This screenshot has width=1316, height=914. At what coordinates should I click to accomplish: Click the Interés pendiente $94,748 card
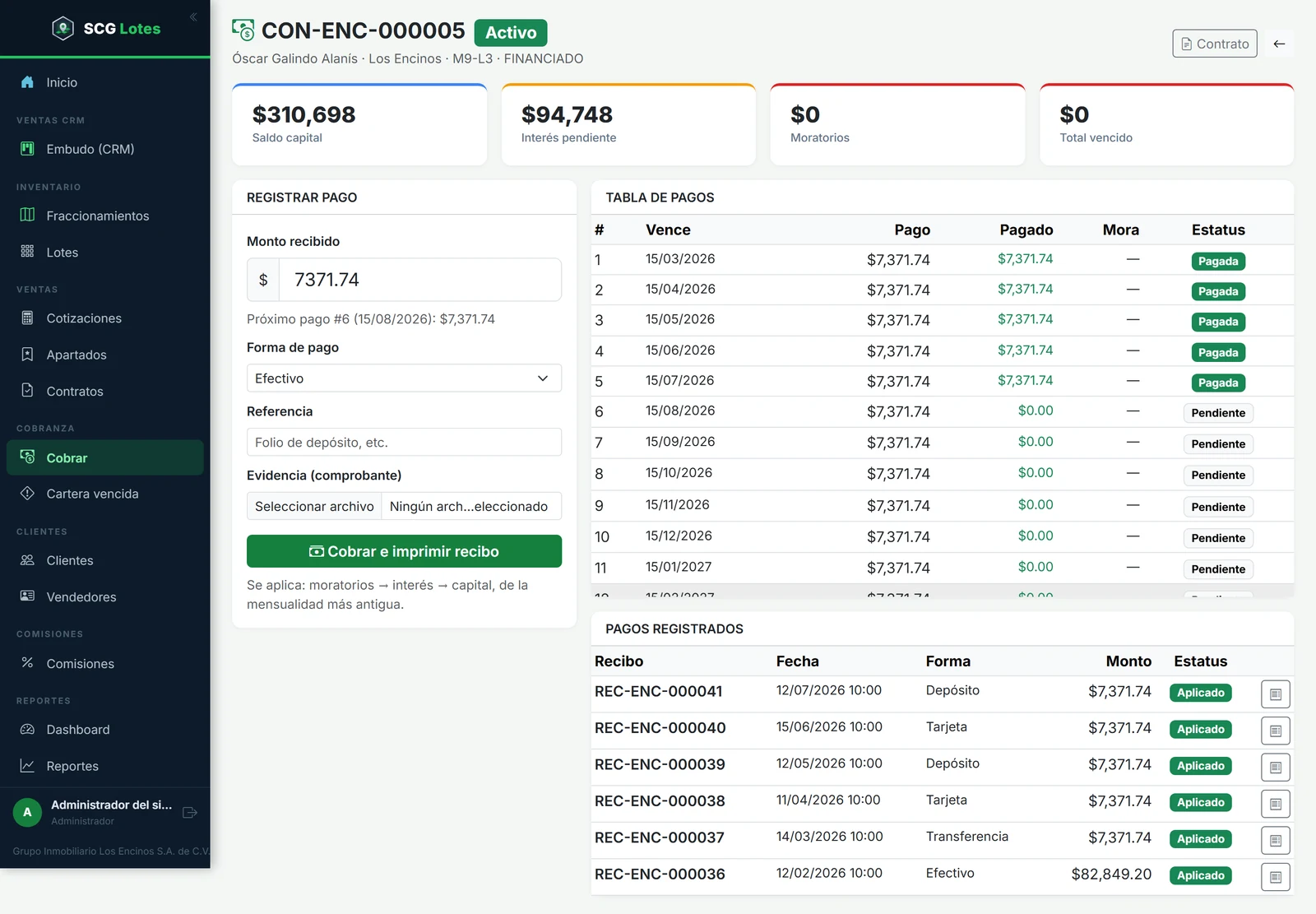[x=628, y=125]
